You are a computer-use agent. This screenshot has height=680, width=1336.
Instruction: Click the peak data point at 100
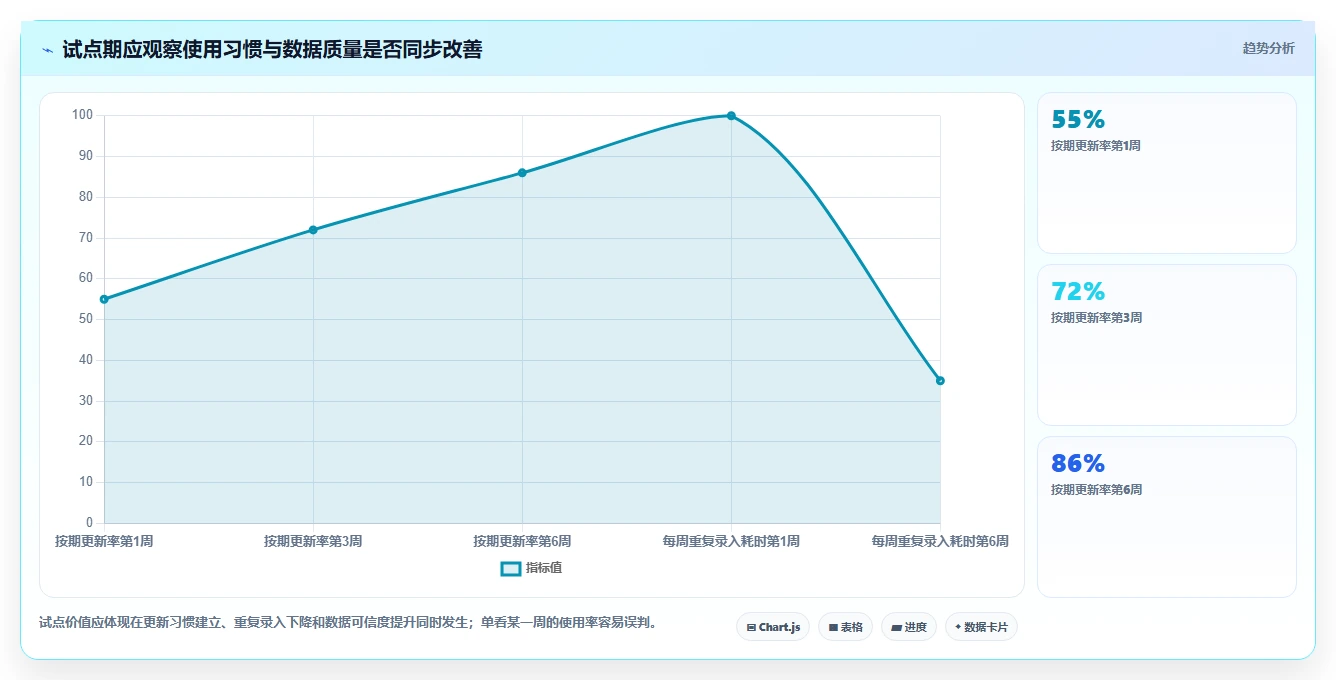(731, 116)
